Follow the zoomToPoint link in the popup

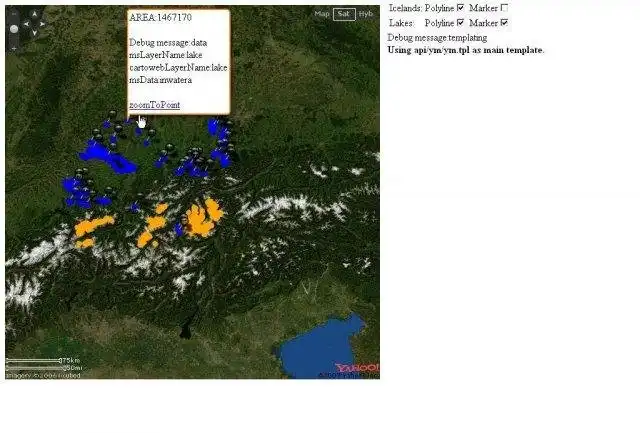point(154,105)
